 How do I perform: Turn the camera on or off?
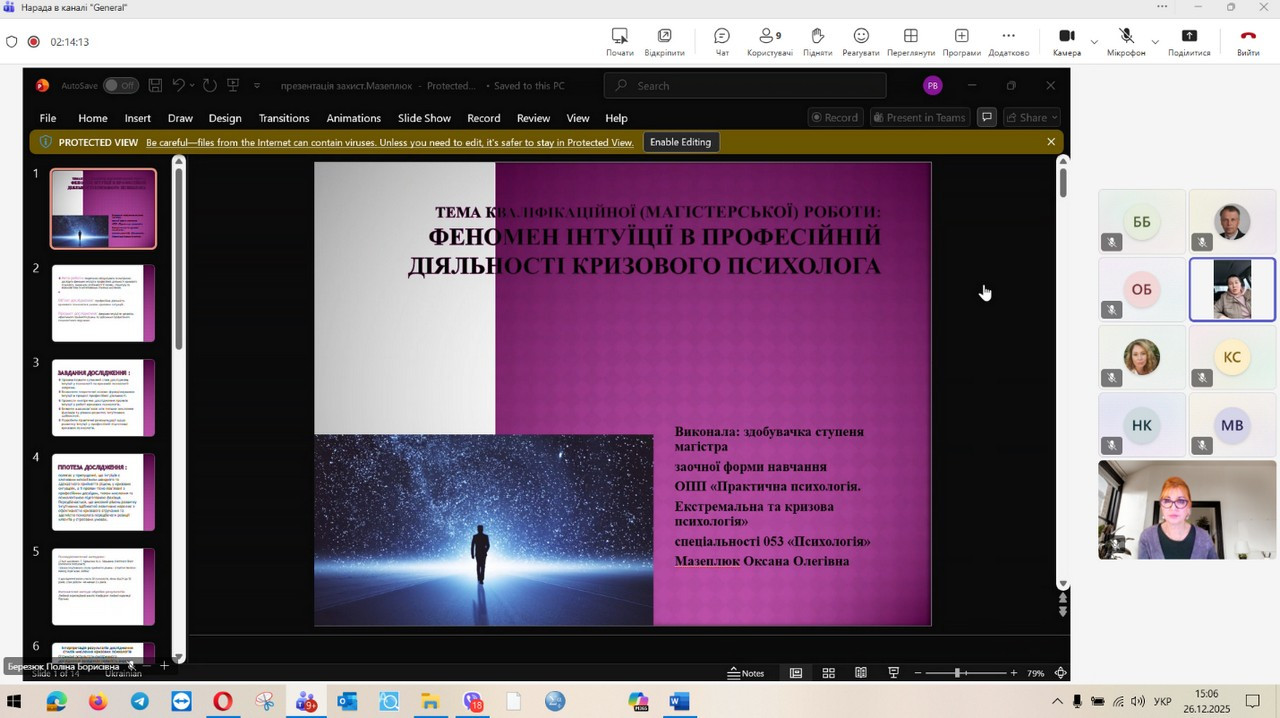click(x=1066, y=41)
